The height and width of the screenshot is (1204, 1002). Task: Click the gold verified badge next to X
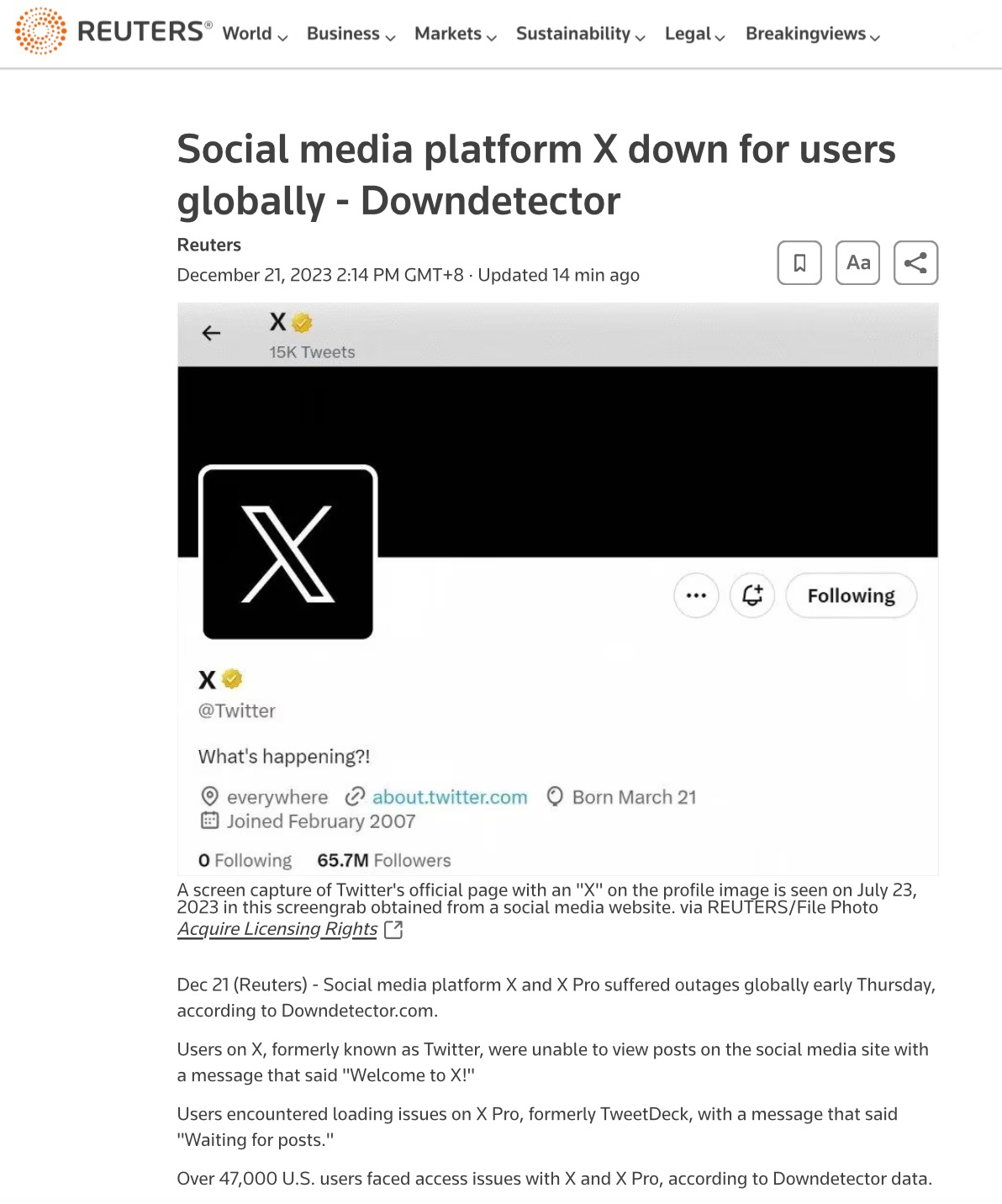[233, 679]
